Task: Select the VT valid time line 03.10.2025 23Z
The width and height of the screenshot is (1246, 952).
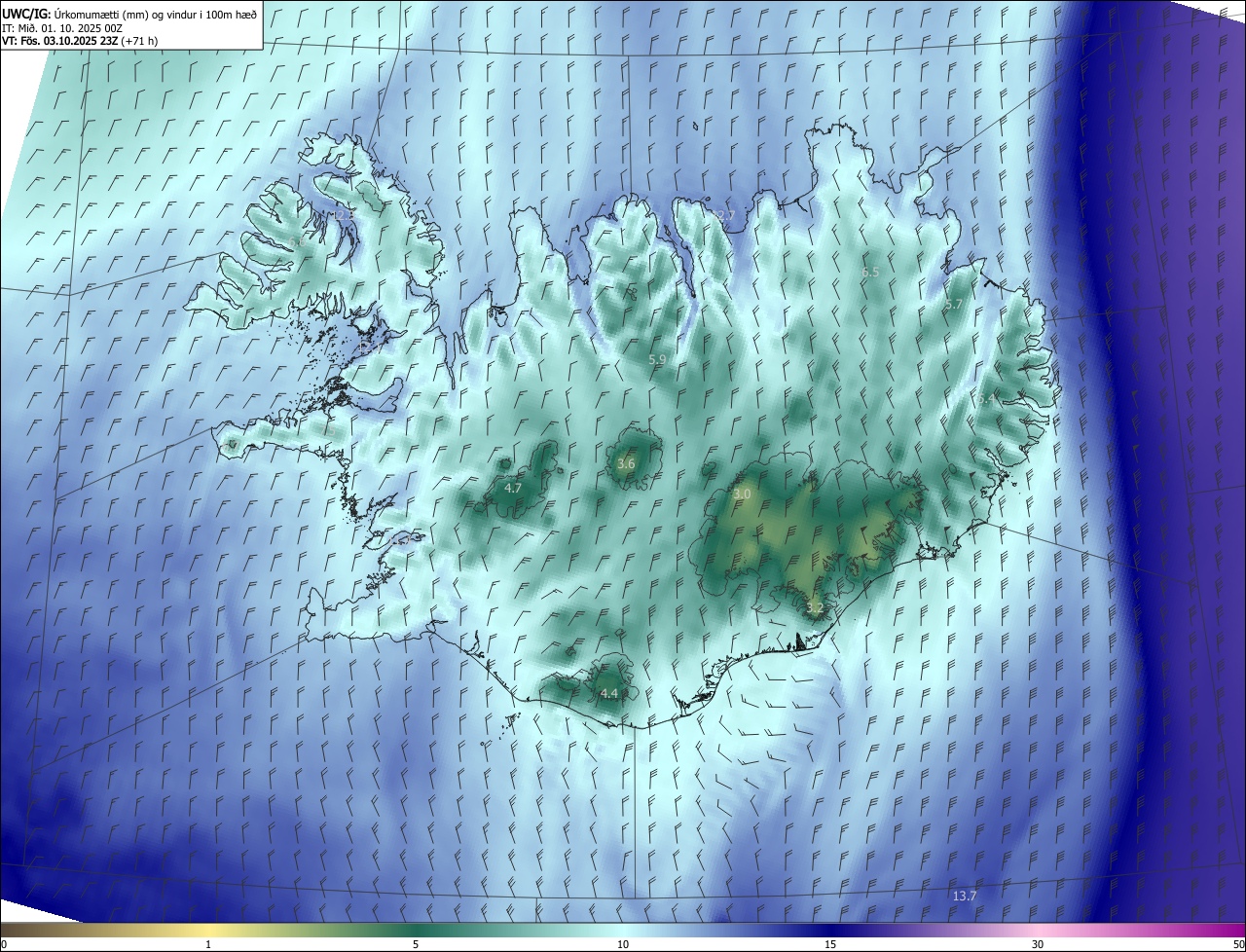Action: tap(80, 41)
